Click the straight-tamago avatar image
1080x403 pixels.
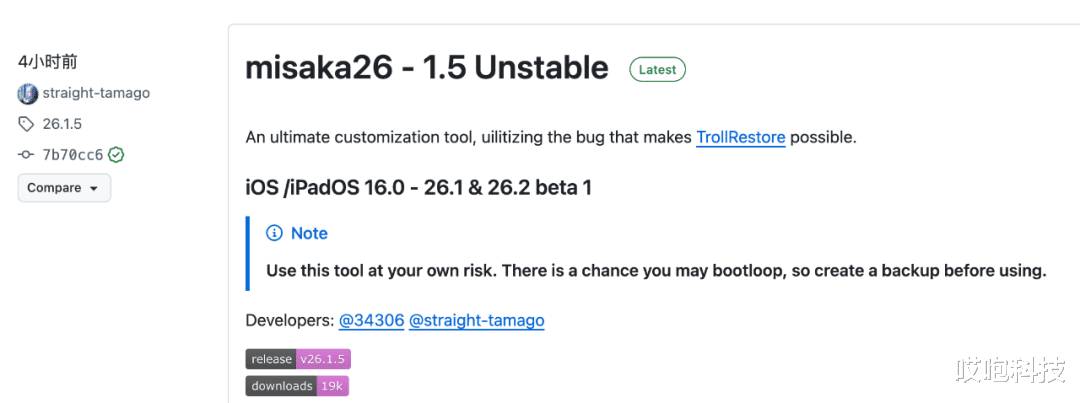pyautogui.click(x=28, y=94)
